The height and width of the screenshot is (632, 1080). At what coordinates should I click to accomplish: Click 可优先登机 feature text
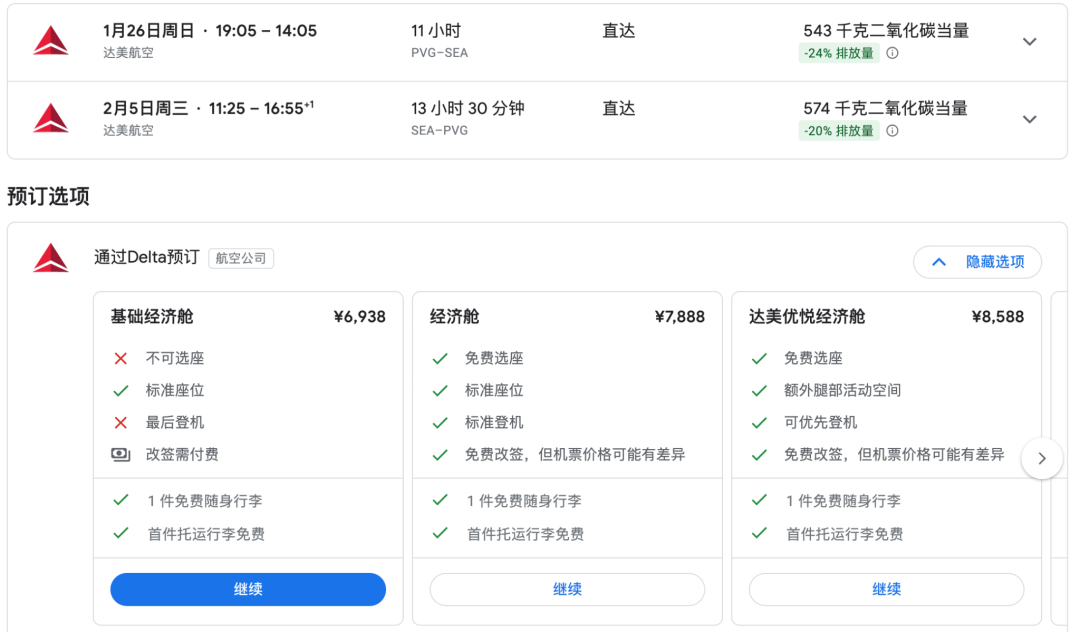pos(820,423)
